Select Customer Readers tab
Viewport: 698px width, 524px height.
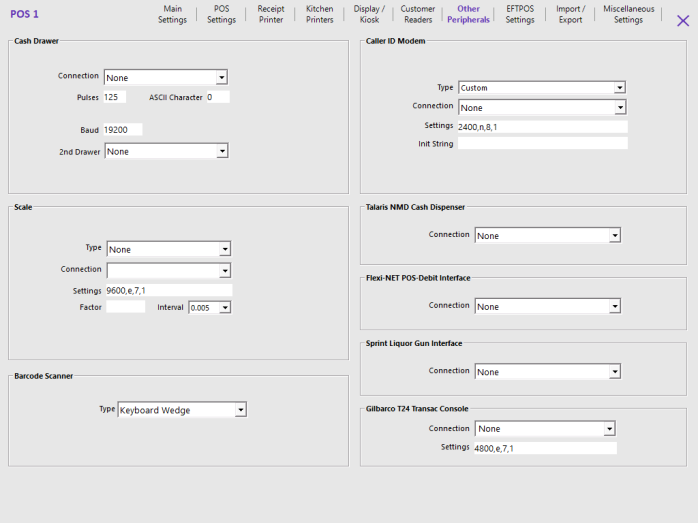tap(418, 14)
